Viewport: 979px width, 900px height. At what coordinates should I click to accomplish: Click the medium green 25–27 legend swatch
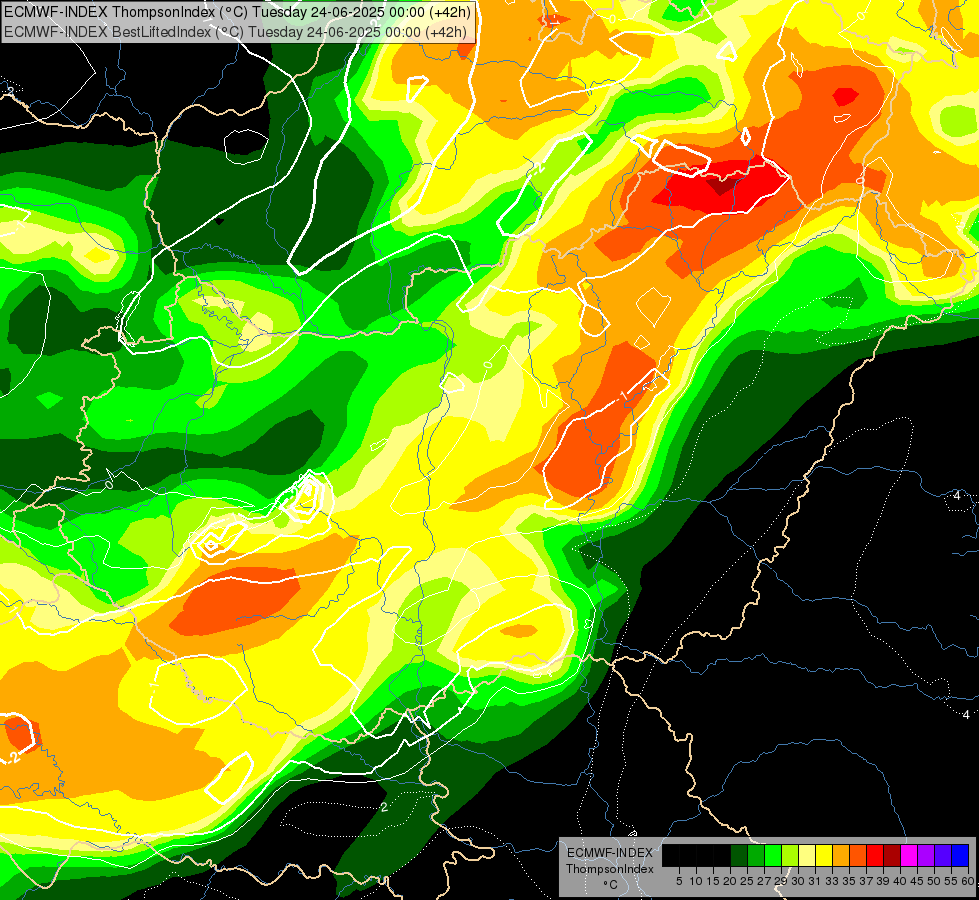point(756,855)
